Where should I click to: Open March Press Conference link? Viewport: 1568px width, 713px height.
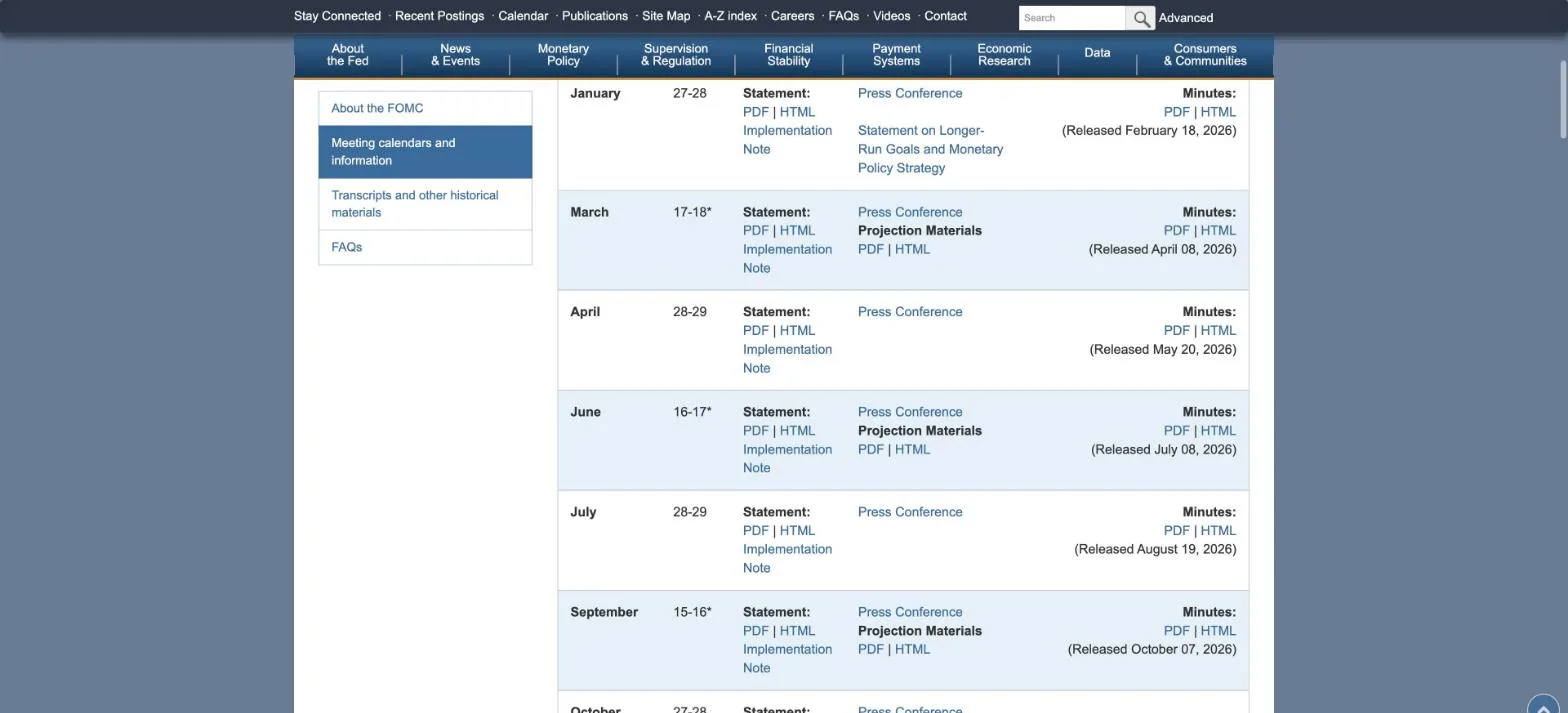[x=910, y=212]
